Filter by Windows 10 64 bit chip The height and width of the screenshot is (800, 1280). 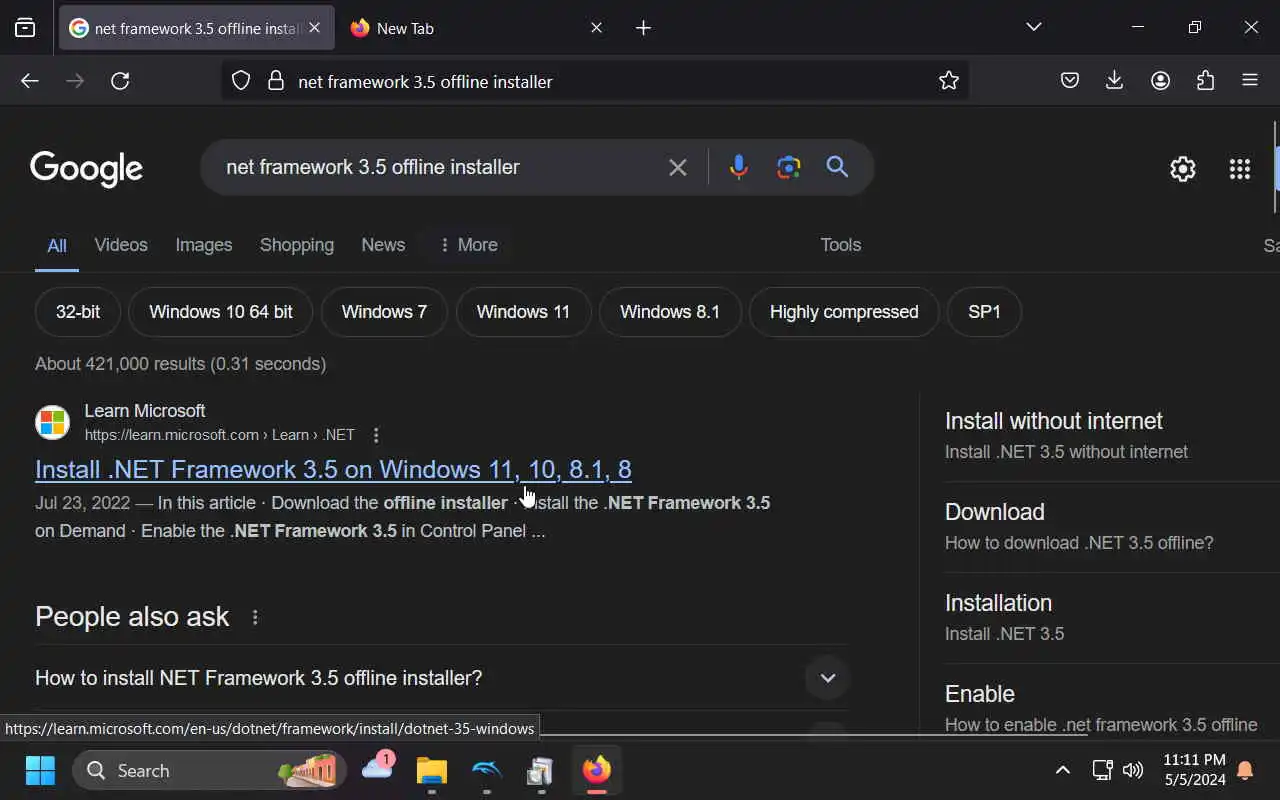point(221,312)
